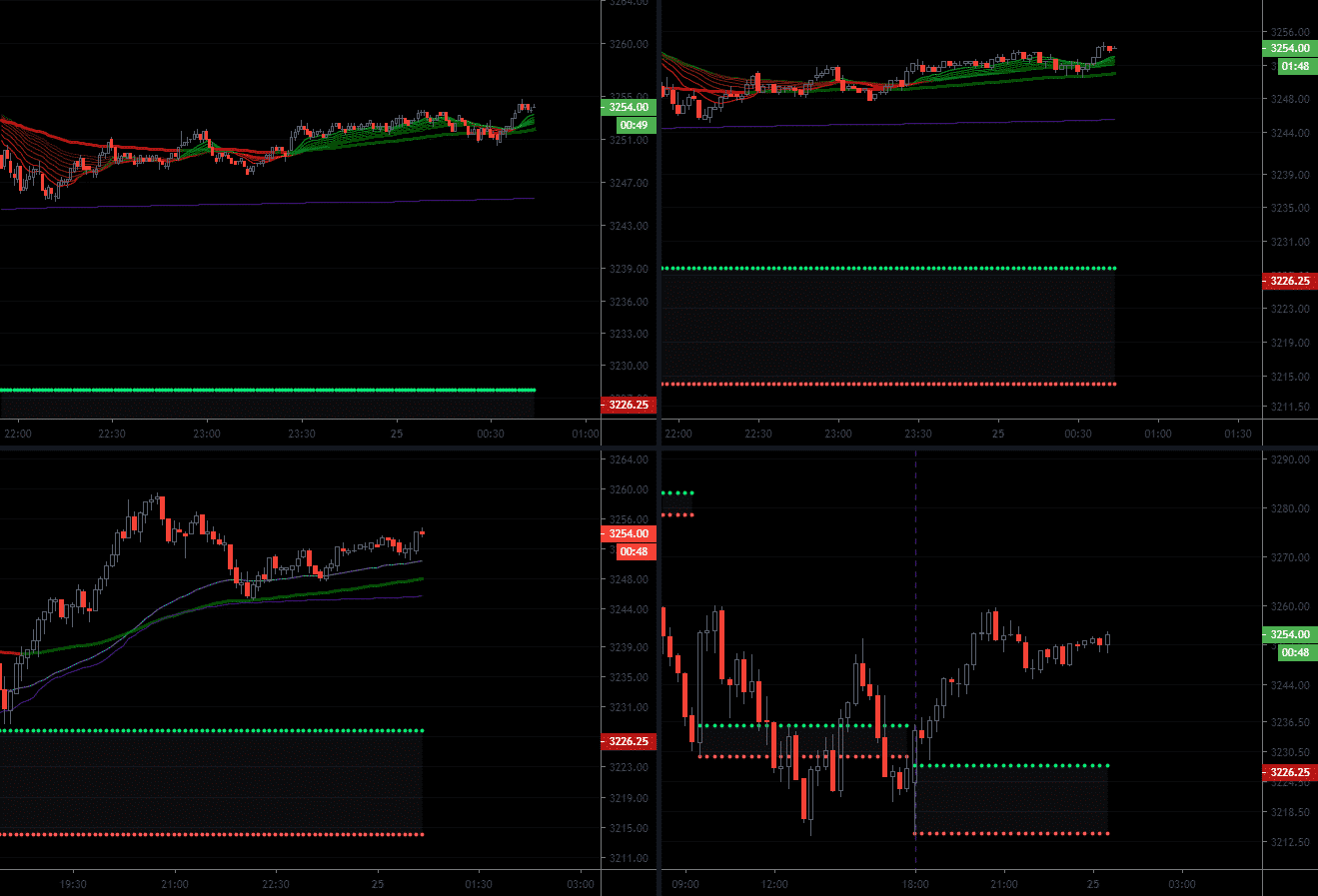1318x896 pixels.
Task: Click the 01:30 label in top-right chart
Action: pos(1238,434)
